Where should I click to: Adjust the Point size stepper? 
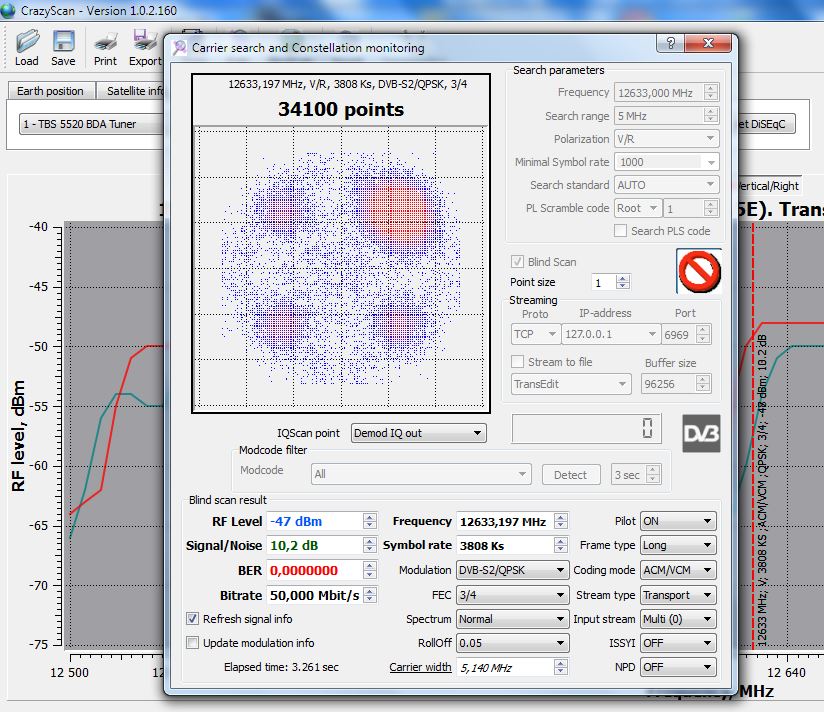click(623, 282)
